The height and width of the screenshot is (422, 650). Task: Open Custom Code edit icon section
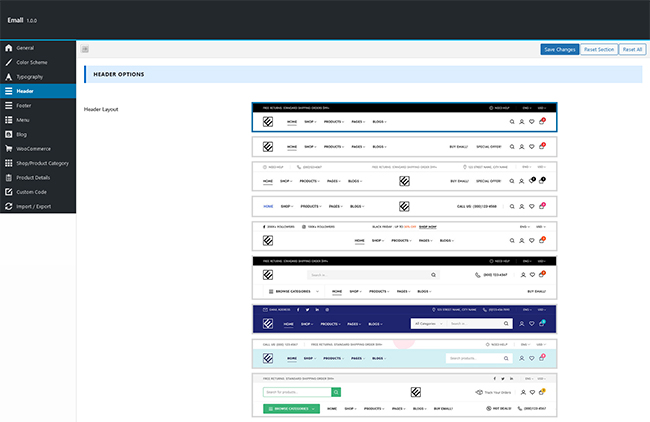(9, 192)
